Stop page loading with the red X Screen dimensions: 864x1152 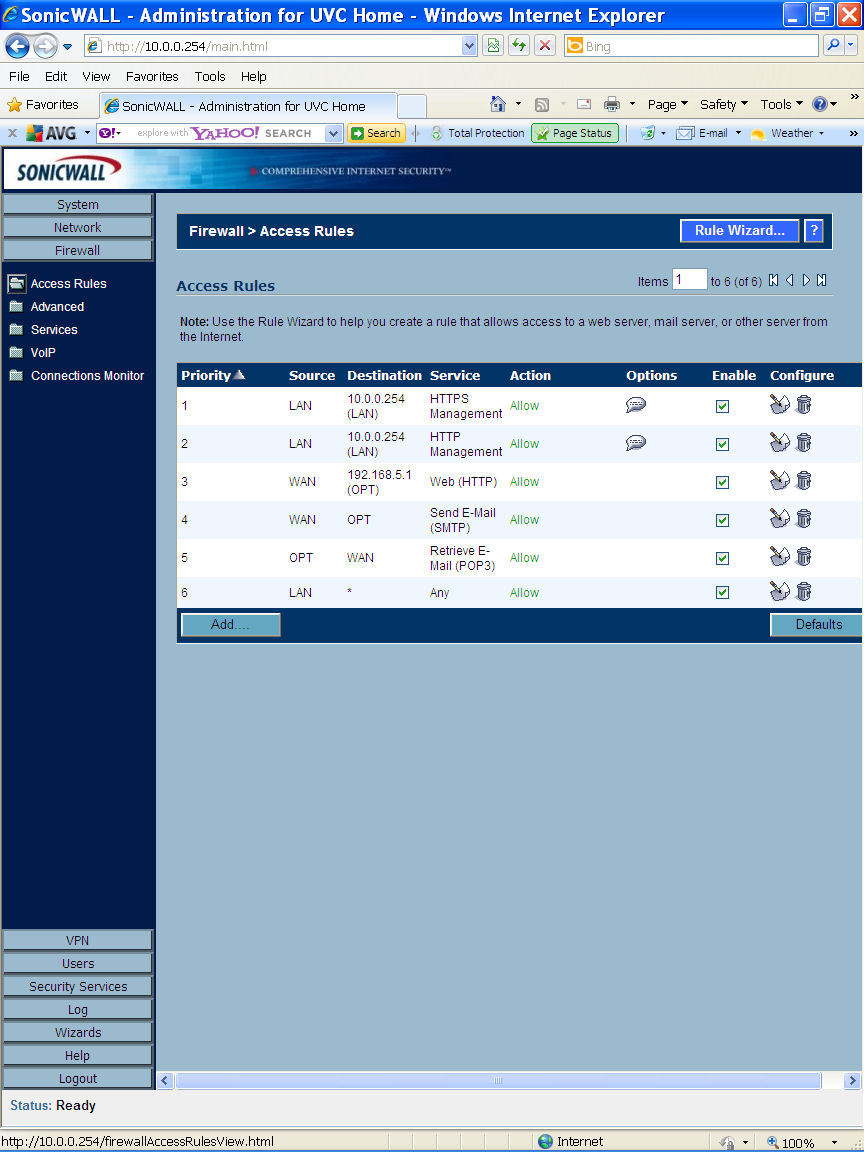[544, 46]
